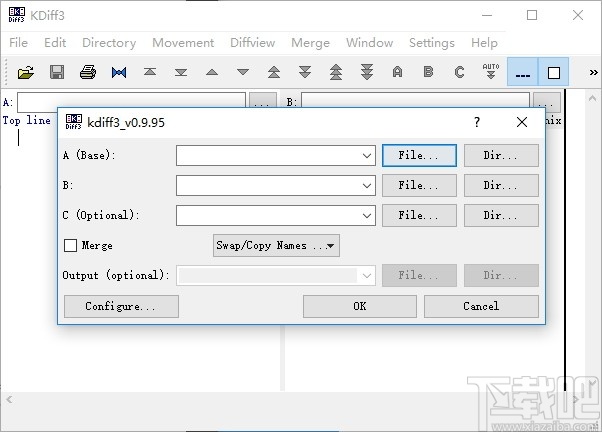Viewport: 602px width, 432px height.
Task: Go to previous delta arrow icon
Action: click(212, 72)
